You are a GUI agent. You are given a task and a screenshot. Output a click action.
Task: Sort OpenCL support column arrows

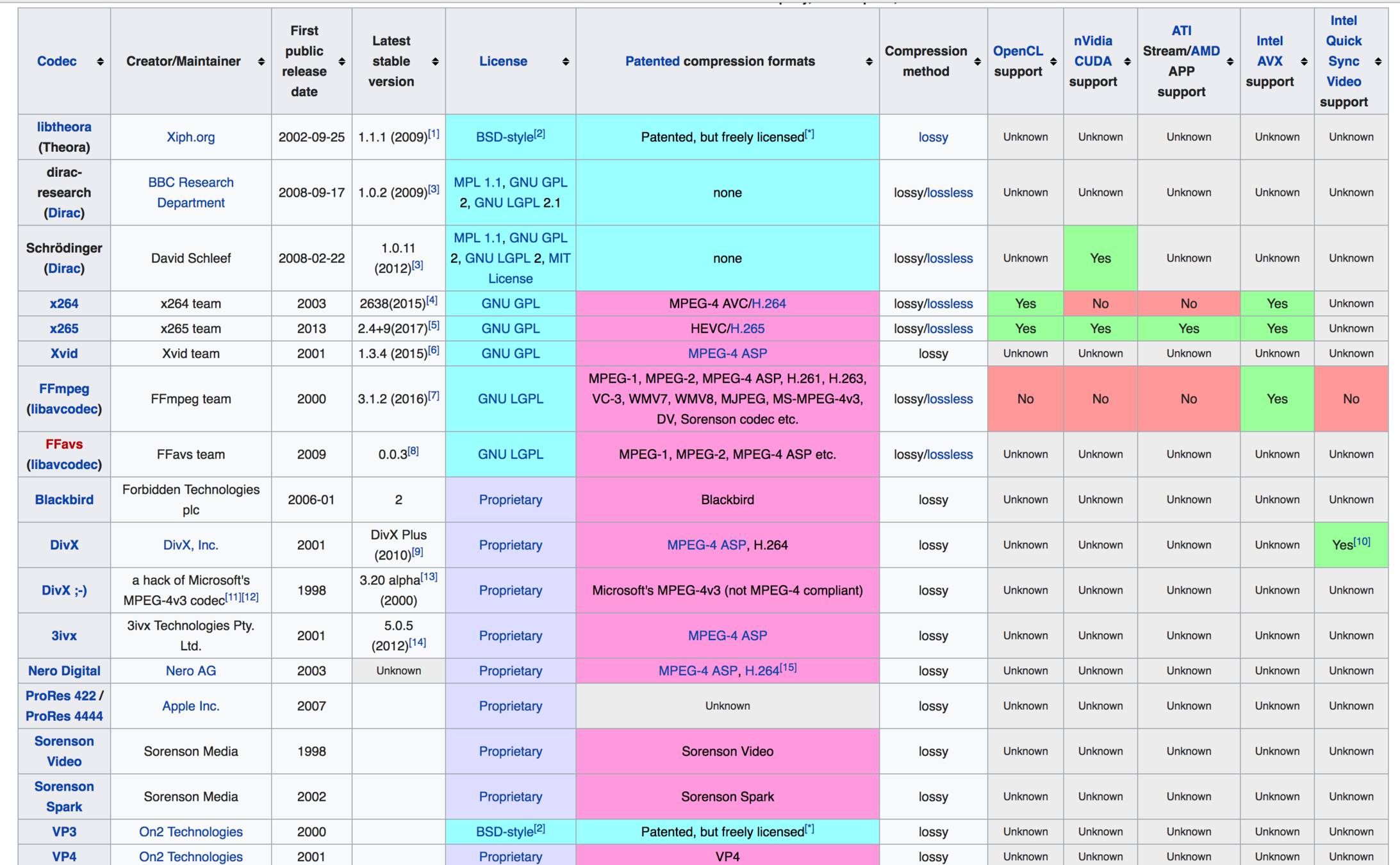pyautogui.click(x=1053, y=62)
